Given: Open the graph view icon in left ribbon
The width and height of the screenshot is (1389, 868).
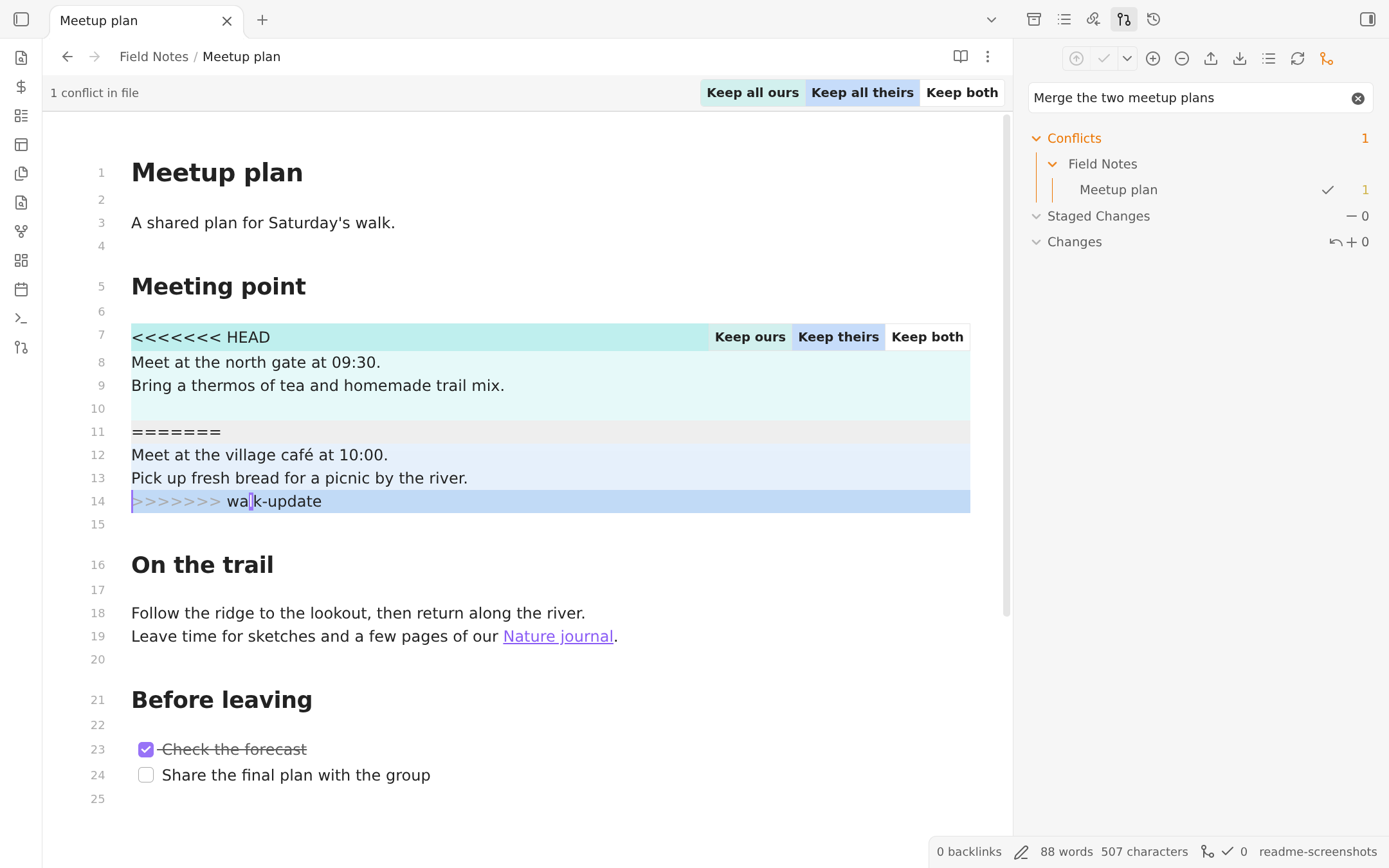Looking at the screenshot, I should coord(21,231).
